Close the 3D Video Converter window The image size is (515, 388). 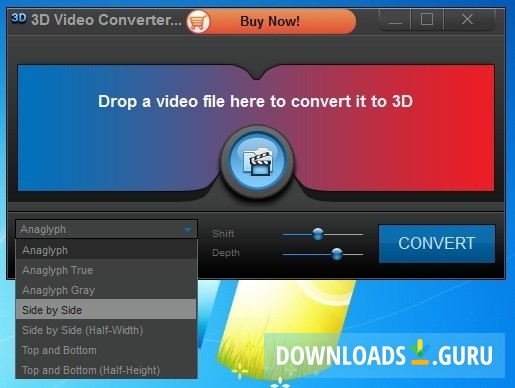pos(467,20)
